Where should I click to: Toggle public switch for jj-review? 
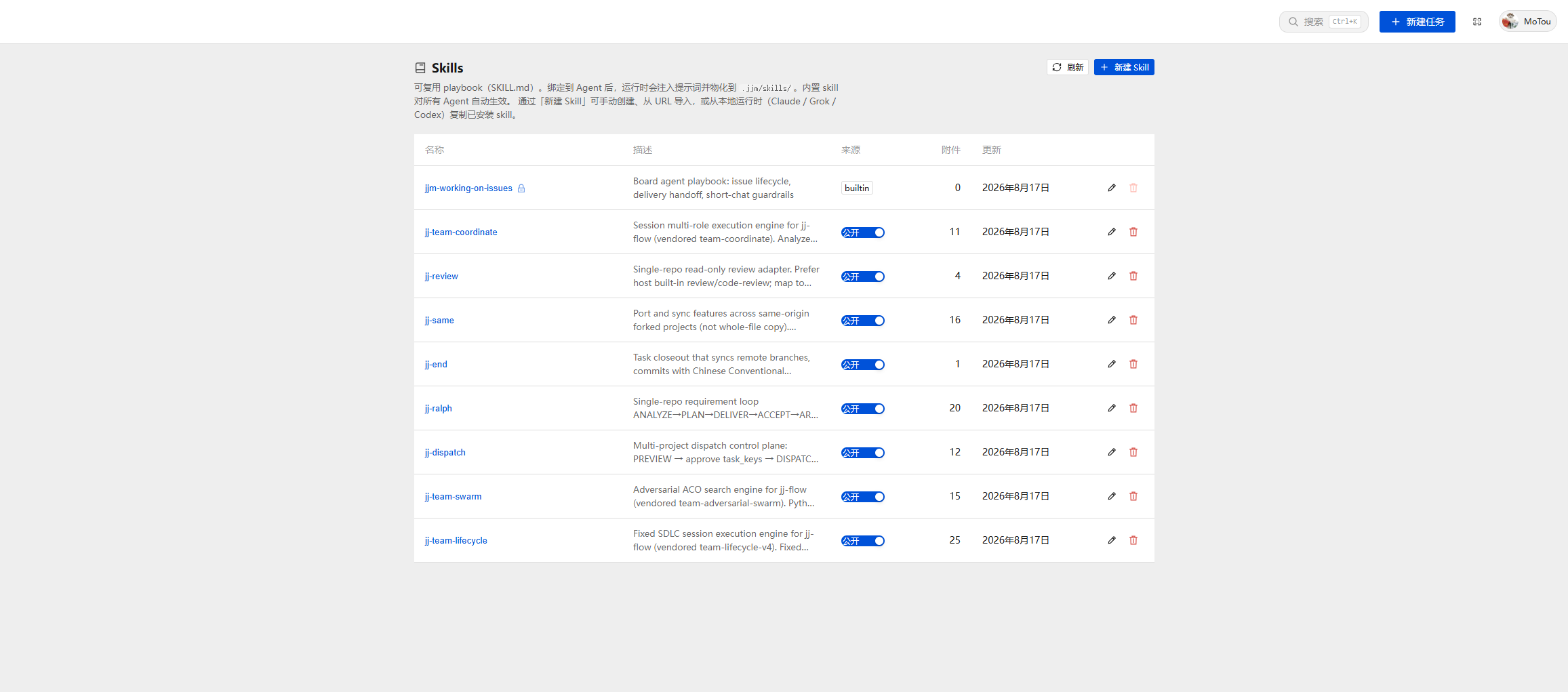[x=863, y=277]
